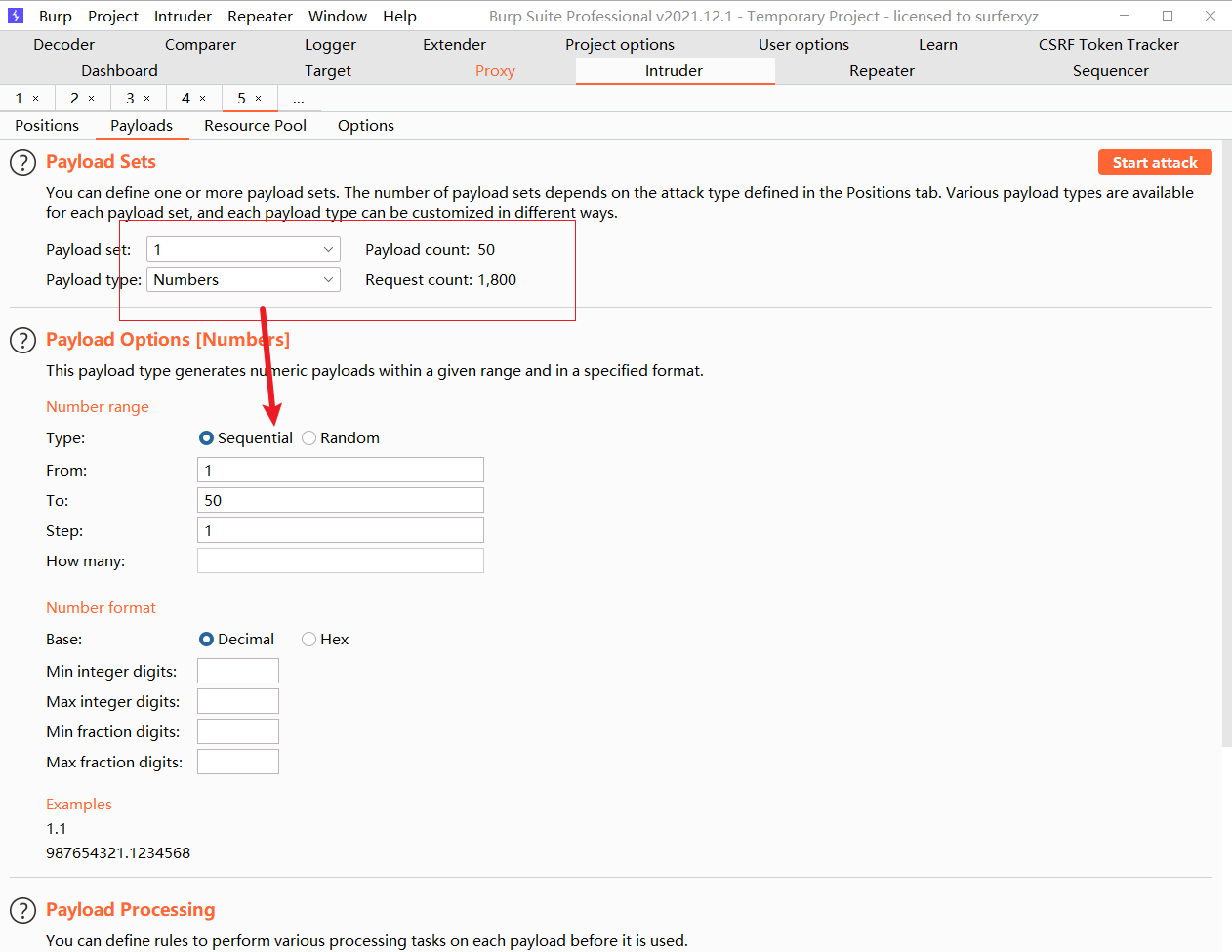Viewport: 1232px width, 952px height.
Task: Close Intruder attack tab 3
Action: (147, 99)
